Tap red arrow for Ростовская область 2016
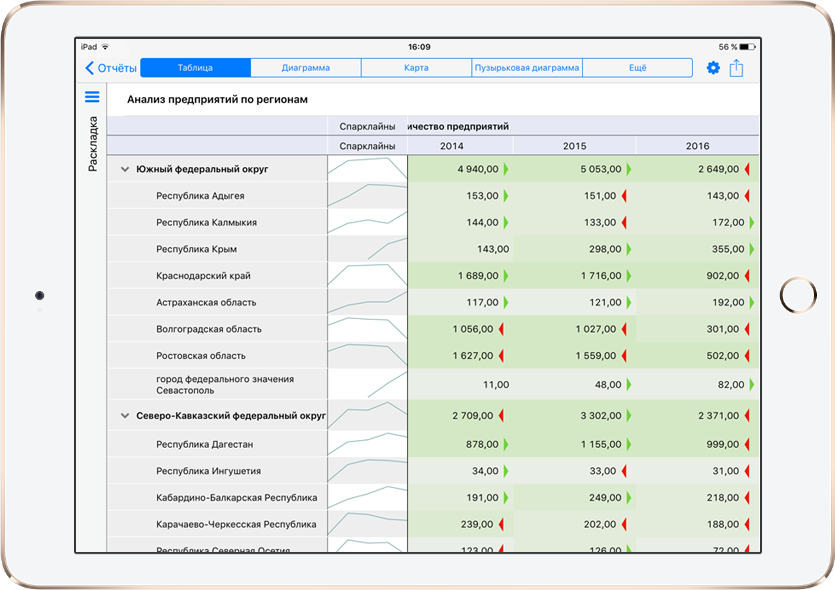Screen dimensions: 835x590 747,356
